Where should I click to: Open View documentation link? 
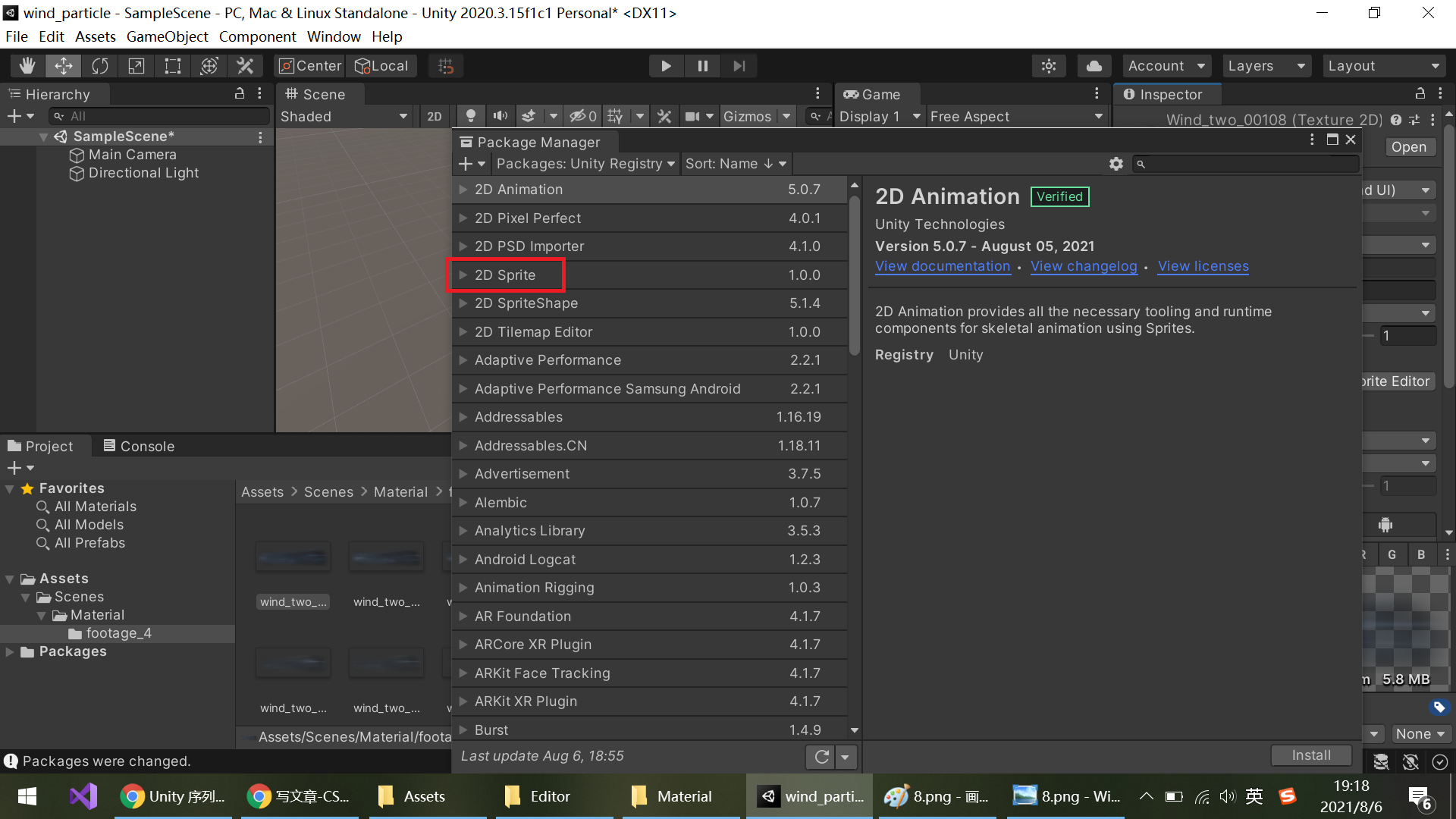[943, 266]
